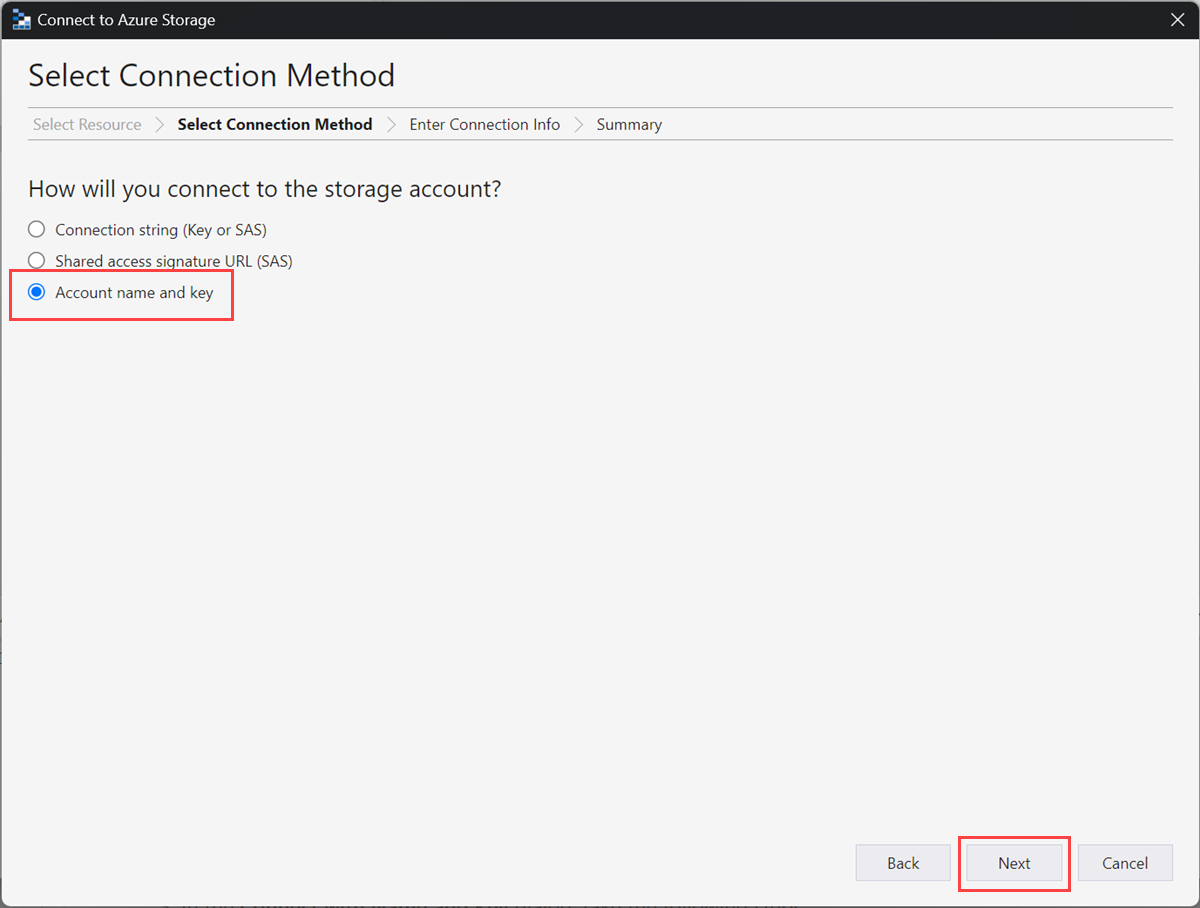This screenshot has width=1200, height=908.
Task: Go to the Select Resource step
Action: coord(86,124)
